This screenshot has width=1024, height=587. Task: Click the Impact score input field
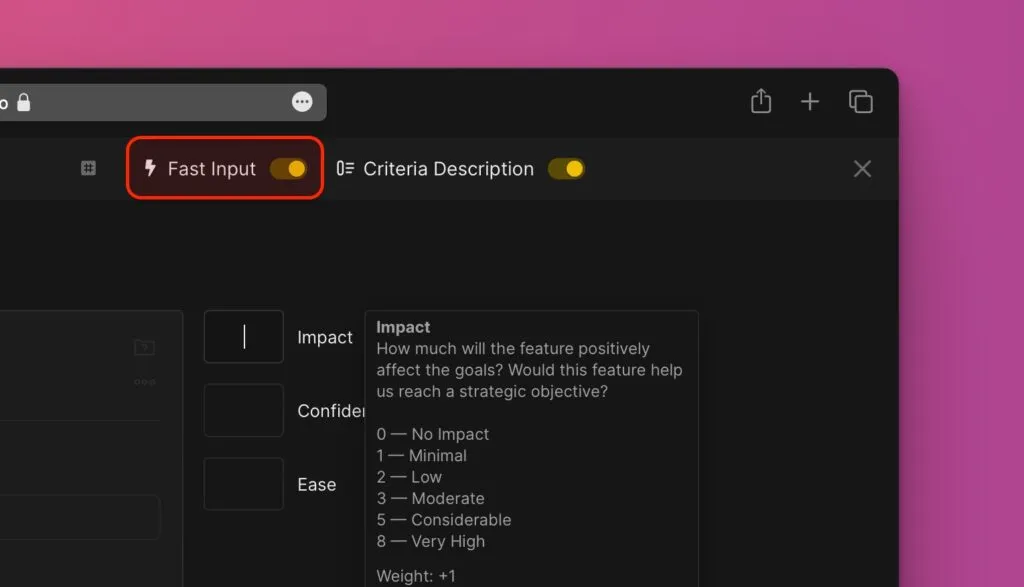pos(244,337)
